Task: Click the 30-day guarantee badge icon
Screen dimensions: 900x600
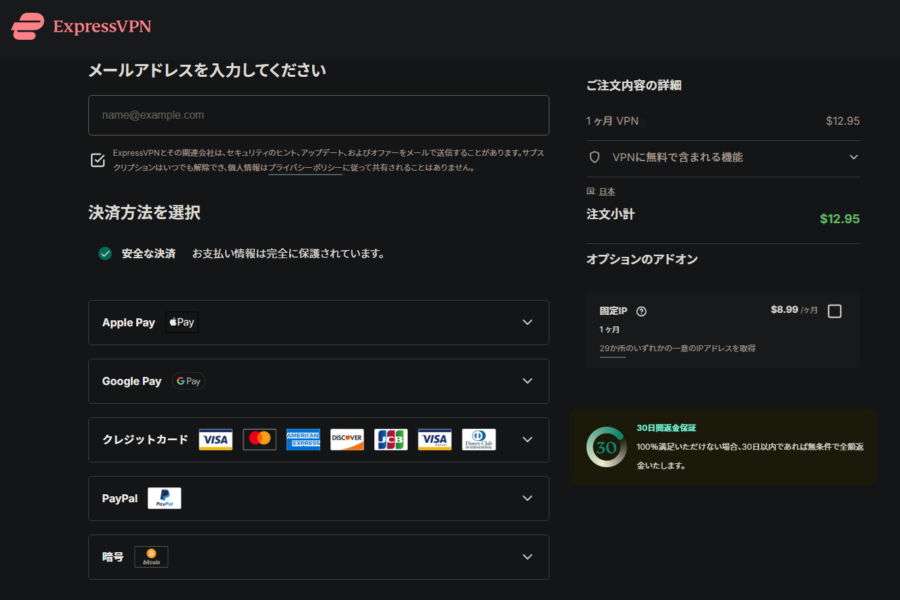Action: [x=606, y=447]
